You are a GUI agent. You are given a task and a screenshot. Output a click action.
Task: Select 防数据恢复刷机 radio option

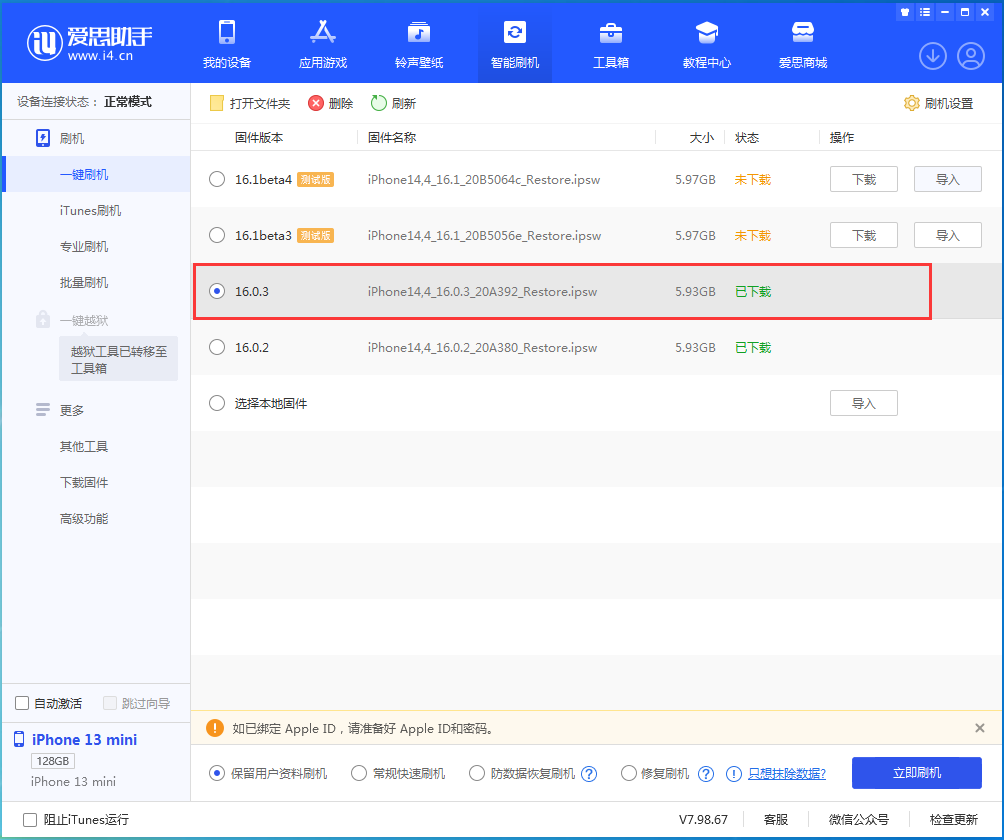[x=476, y=773]
